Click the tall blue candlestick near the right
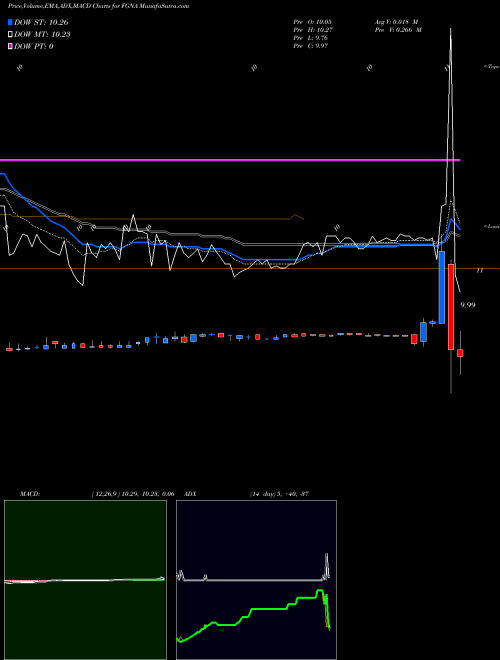500x660 pixels. (442, 287)
